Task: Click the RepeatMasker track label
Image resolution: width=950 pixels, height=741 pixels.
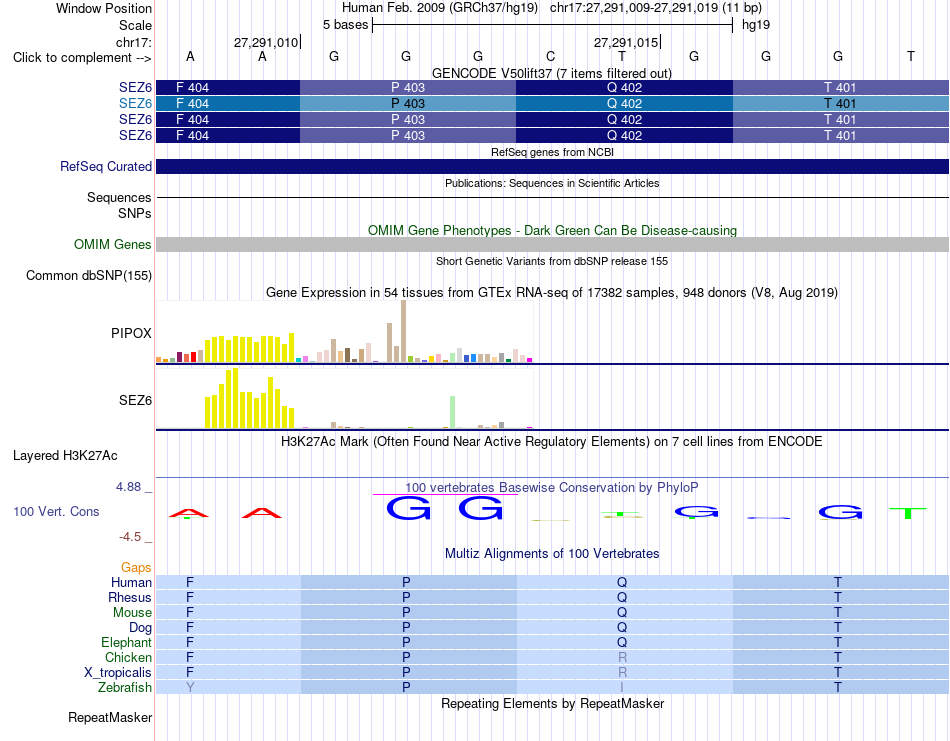Action: (x=110, y=717)
